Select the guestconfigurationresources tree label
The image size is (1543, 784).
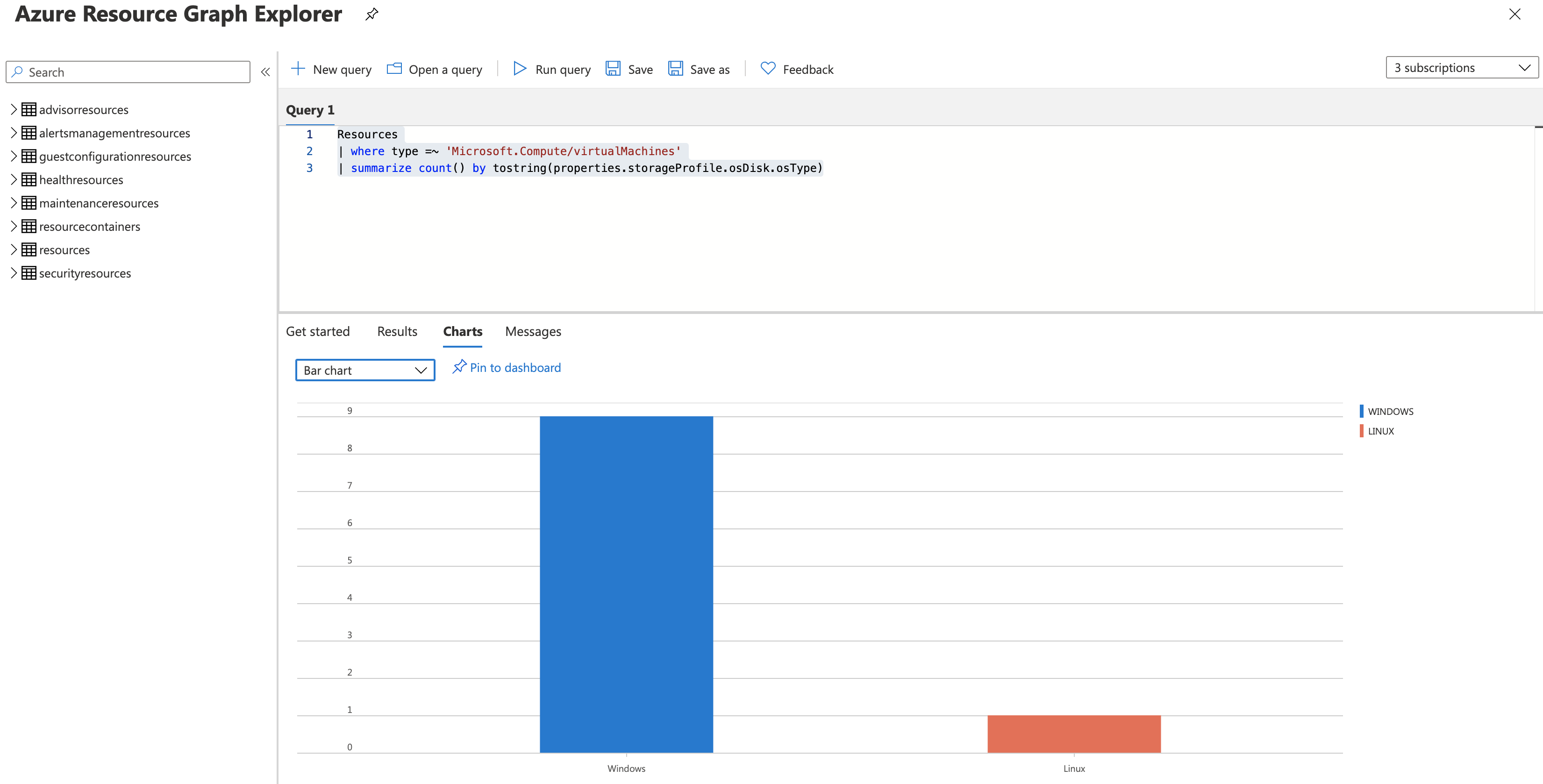[x=115, y=157]
